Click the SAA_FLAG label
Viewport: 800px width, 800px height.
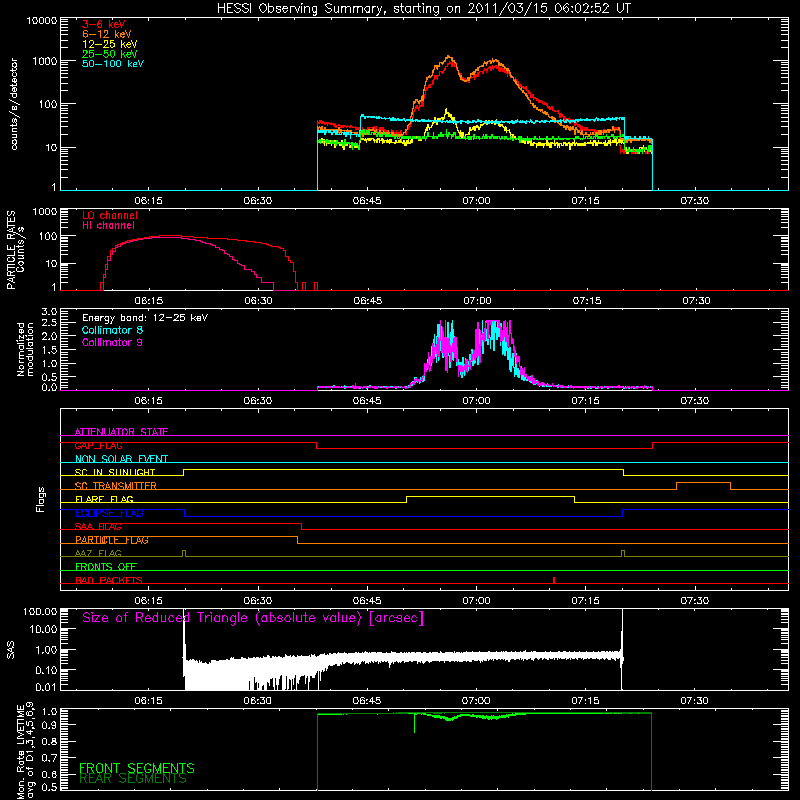98,527
